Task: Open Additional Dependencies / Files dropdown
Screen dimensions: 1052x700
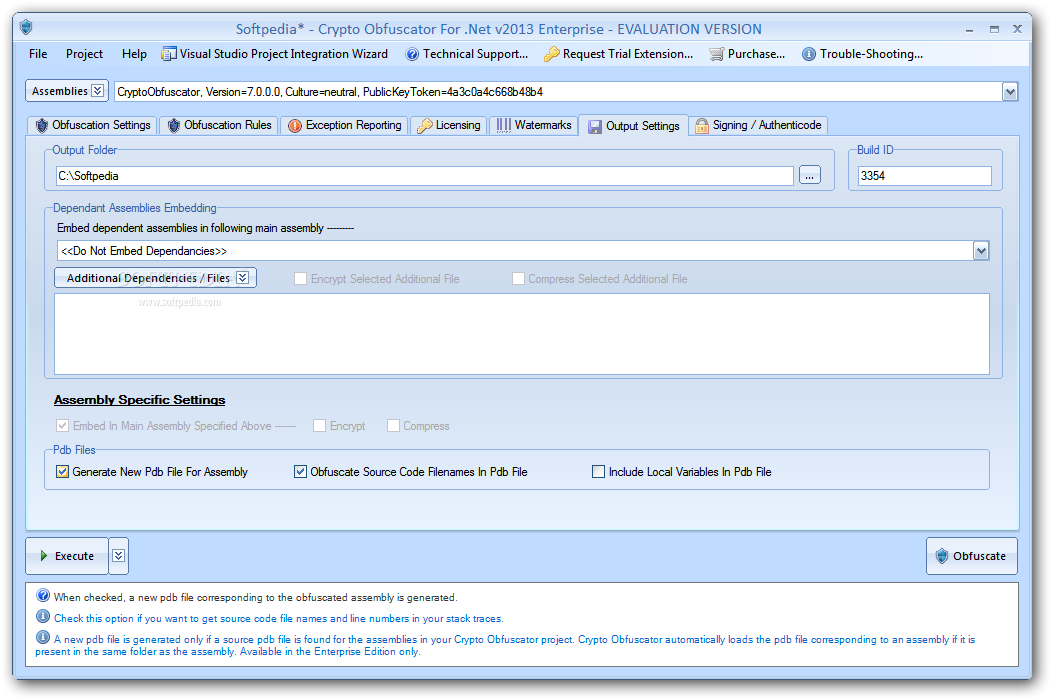Action: [x=155, y=278]
